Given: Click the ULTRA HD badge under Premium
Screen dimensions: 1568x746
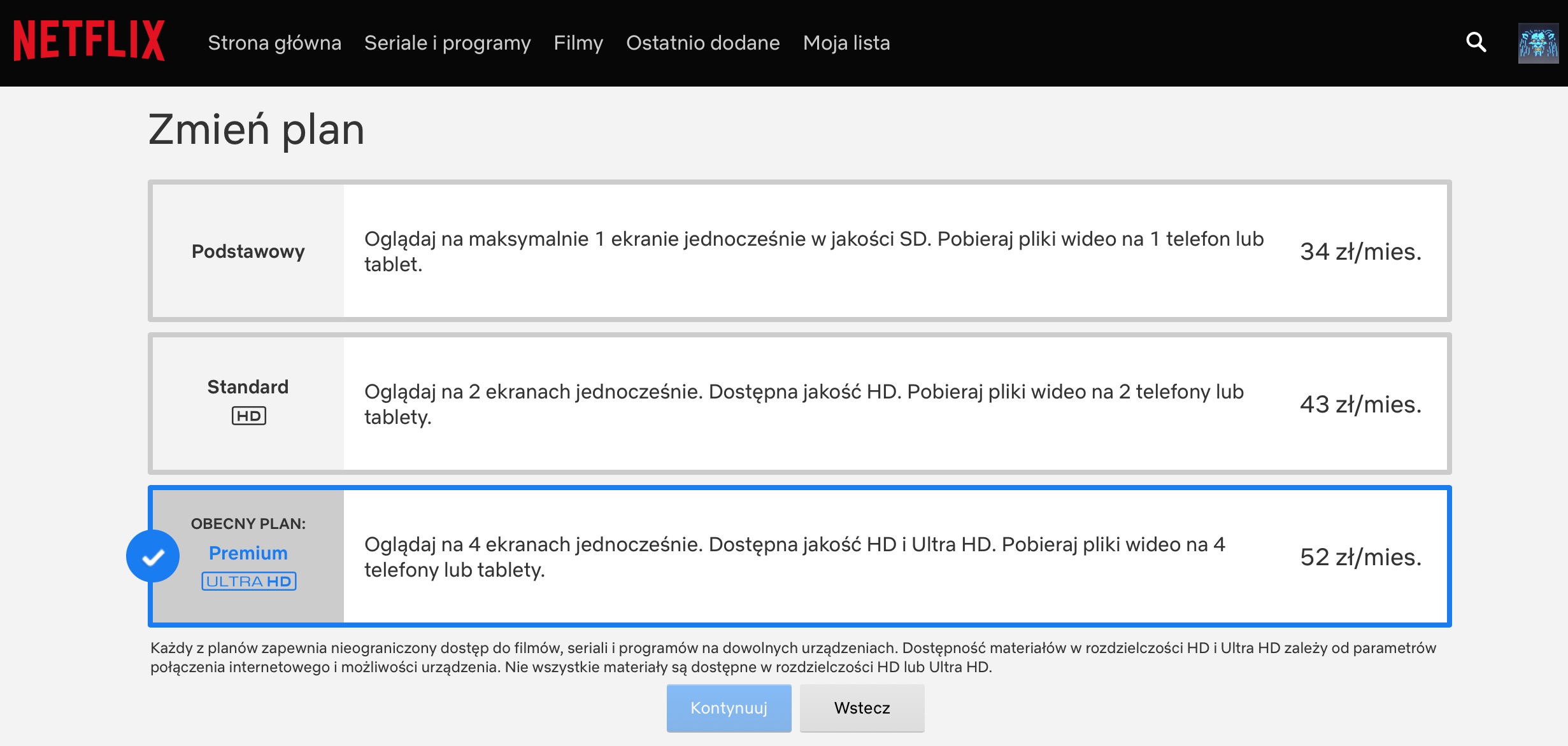Looking at the screenshot, I should (248, 581).
